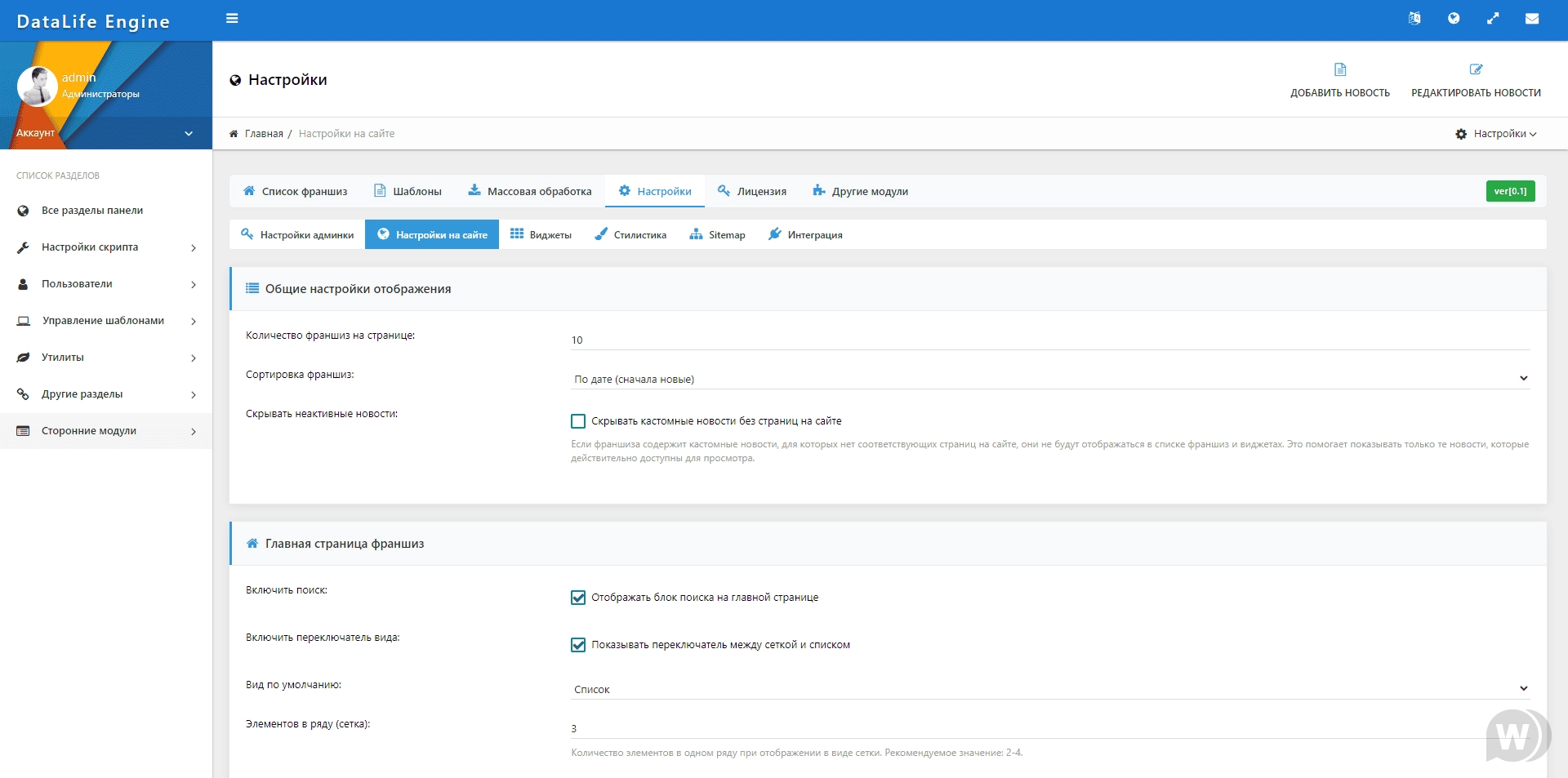Click the admin avatar picture
Image resolution: width=1568 pixels, height=778 pixels.
point(37,87)
